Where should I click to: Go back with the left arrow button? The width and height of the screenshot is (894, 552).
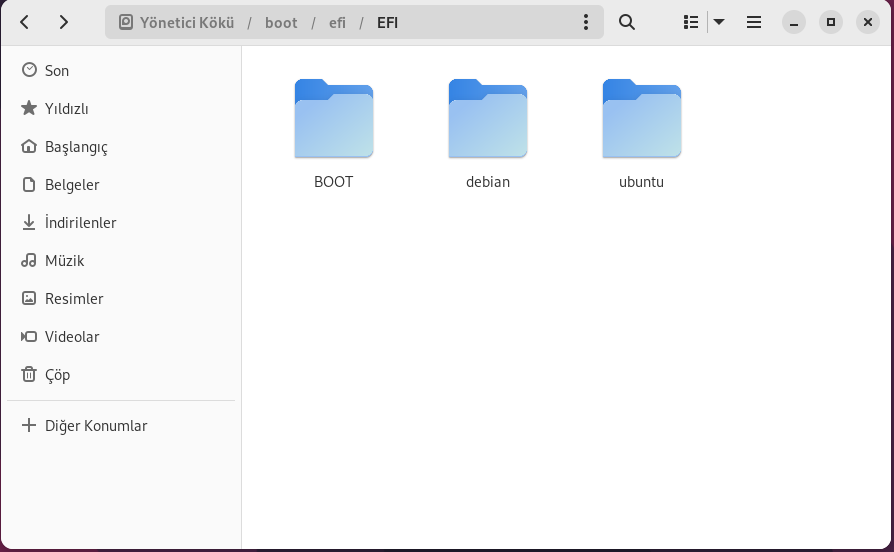[25, 22]
